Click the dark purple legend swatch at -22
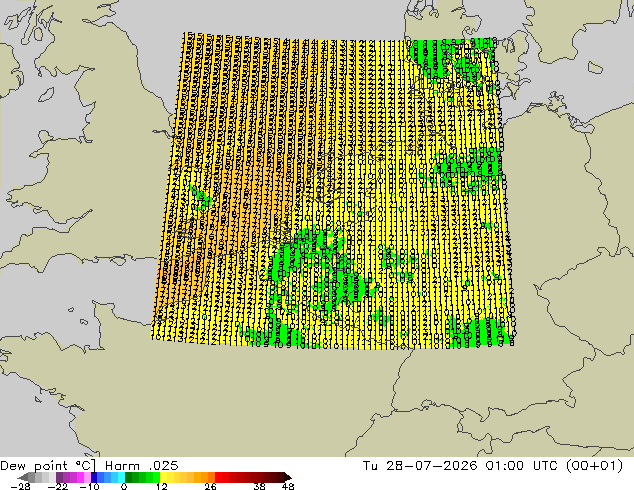Screen dimensions: 634x490 tap(59, 477)
